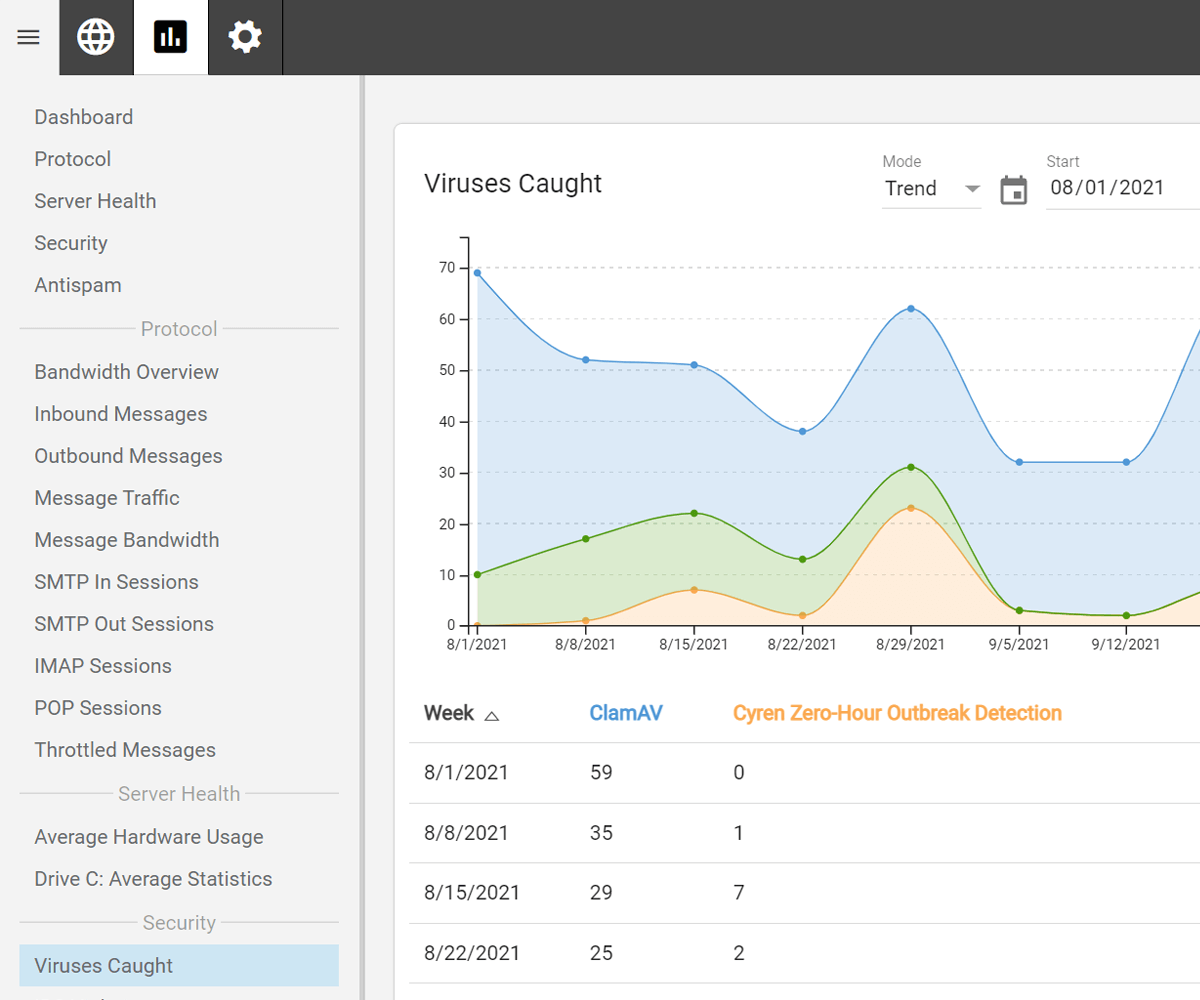Open Dashboard in the sidebar
Screen dimensions: 1200x1000
pos(84,117)
